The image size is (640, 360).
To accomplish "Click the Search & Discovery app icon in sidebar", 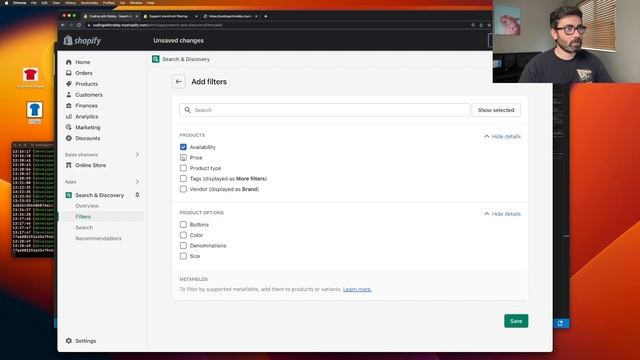I will [x=69, y=195].
